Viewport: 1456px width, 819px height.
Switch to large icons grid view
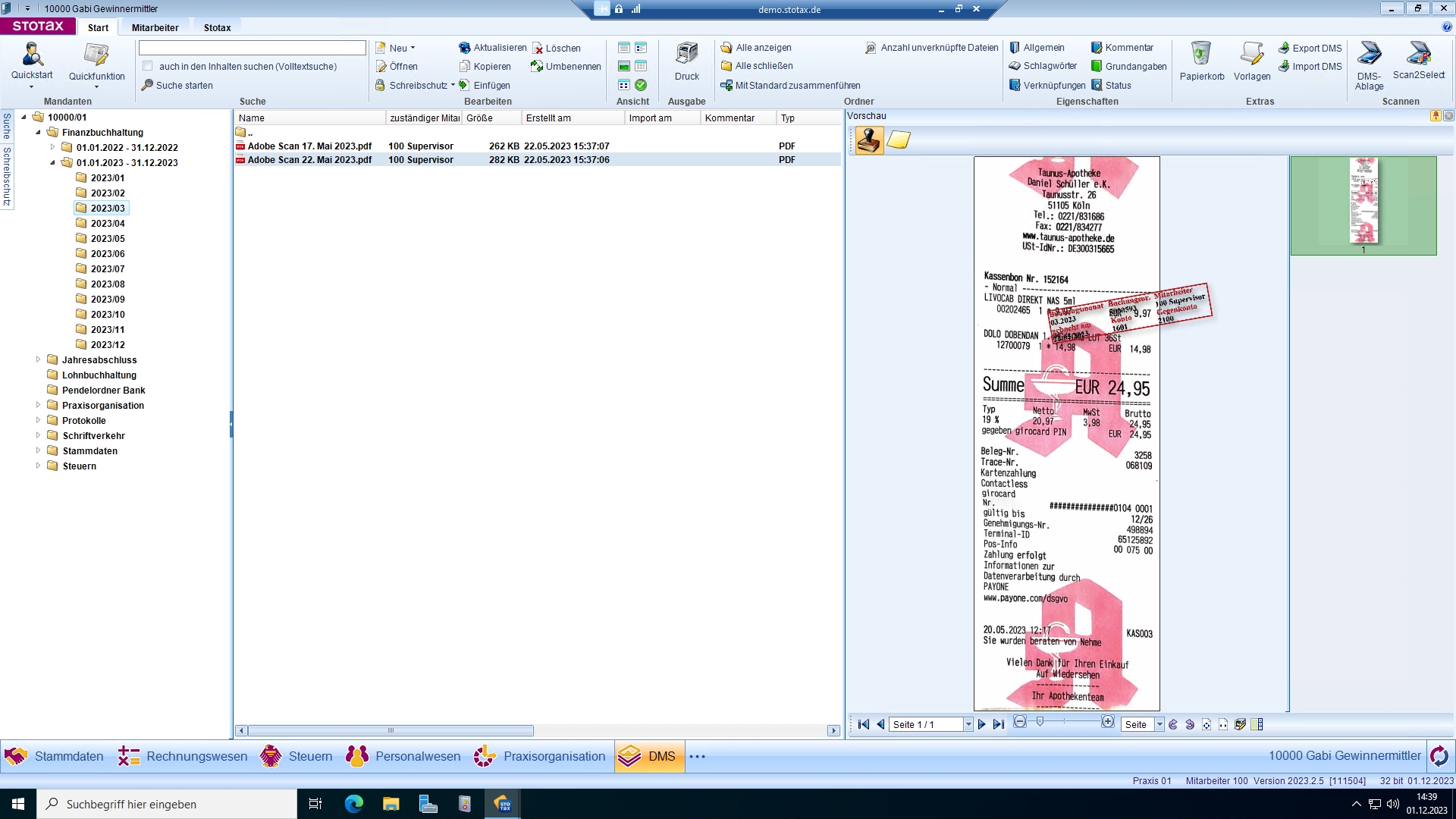[x=624, y=85]
